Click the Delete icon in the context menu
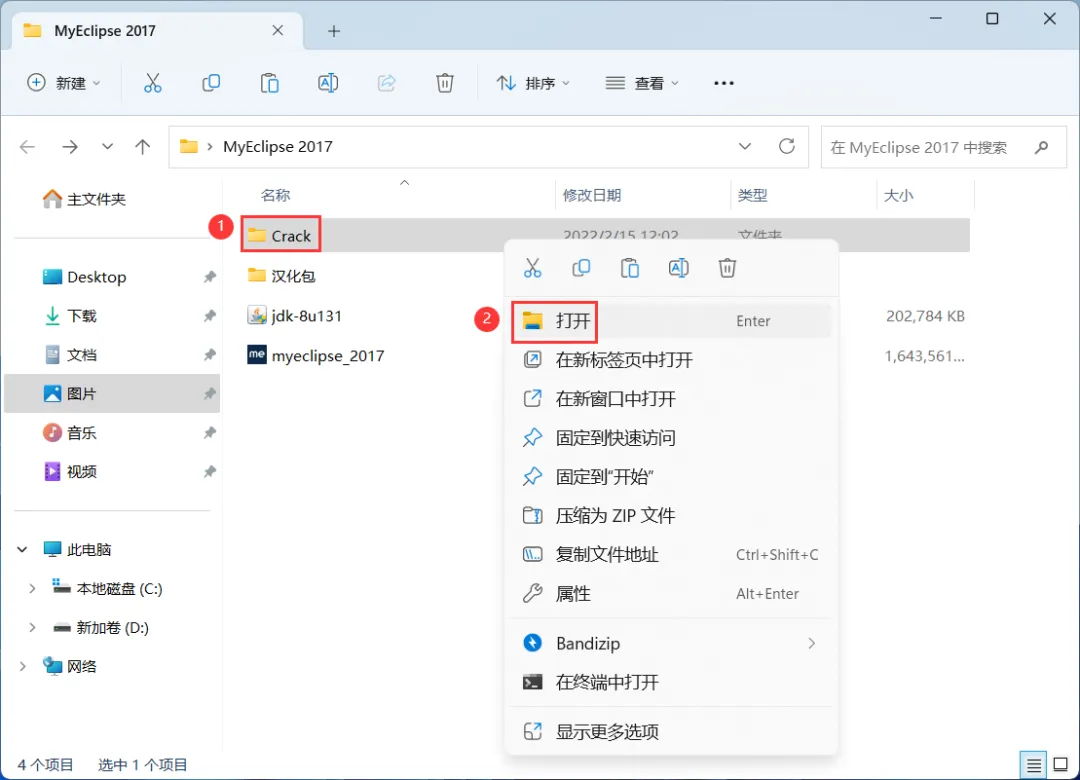 [727, 268]
